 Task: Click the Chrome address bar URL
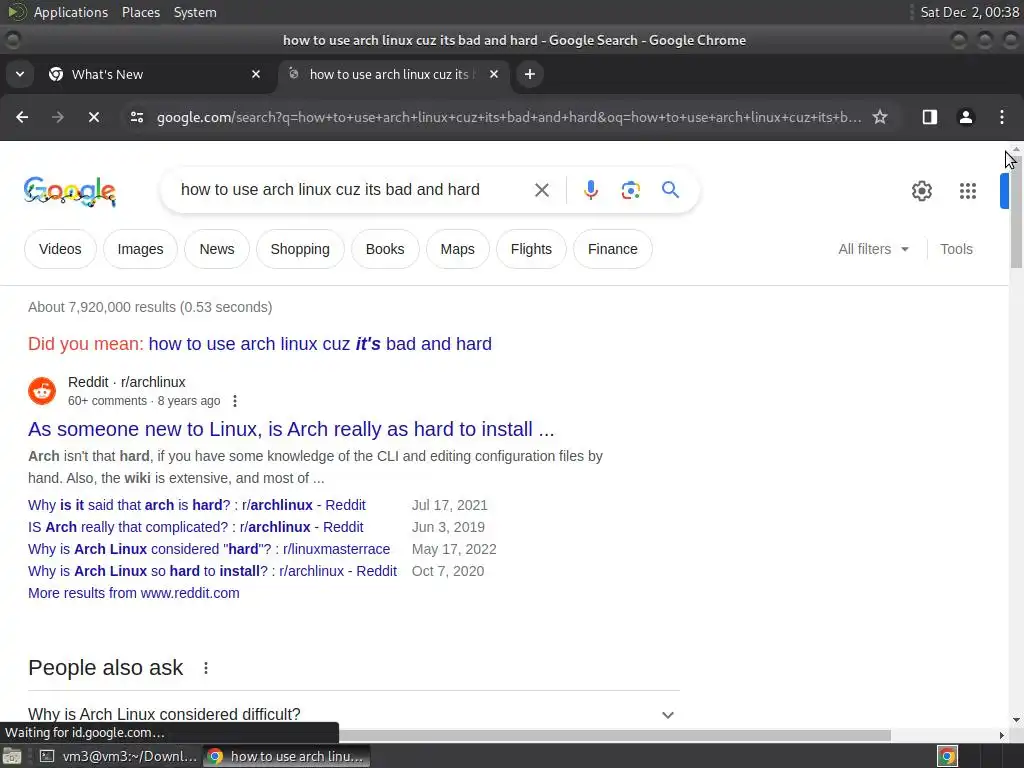click(509, 117)
